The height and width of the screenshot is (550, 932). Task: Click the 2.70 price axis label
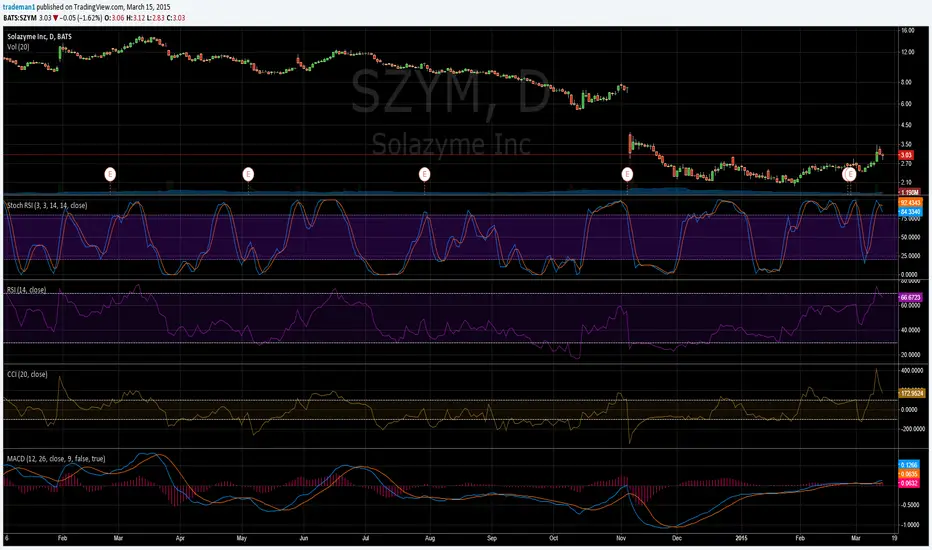click(906, 164)
